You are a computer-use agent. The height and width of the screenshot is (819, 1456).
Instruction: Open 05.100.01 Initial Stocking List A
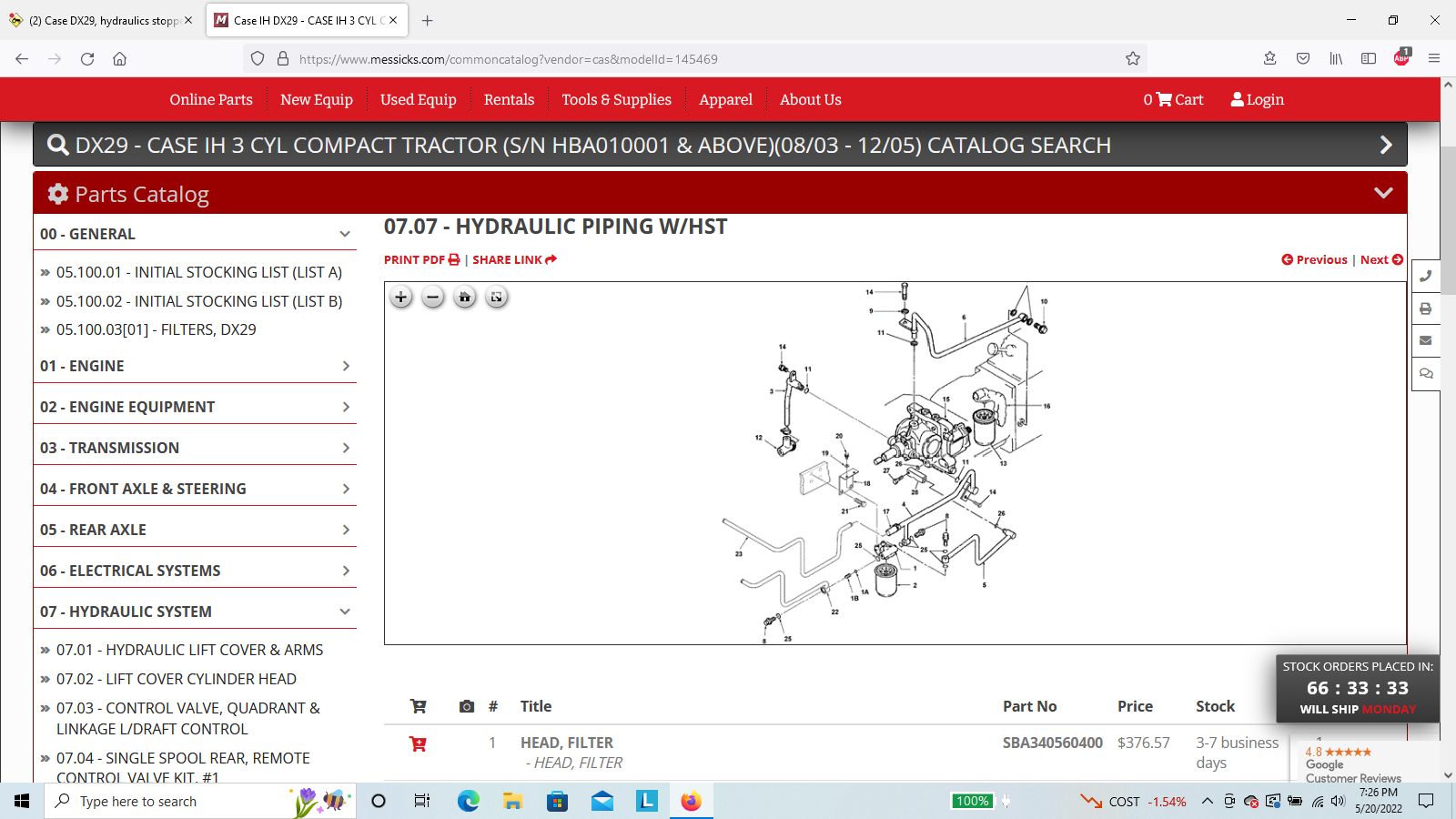point(199,272)
